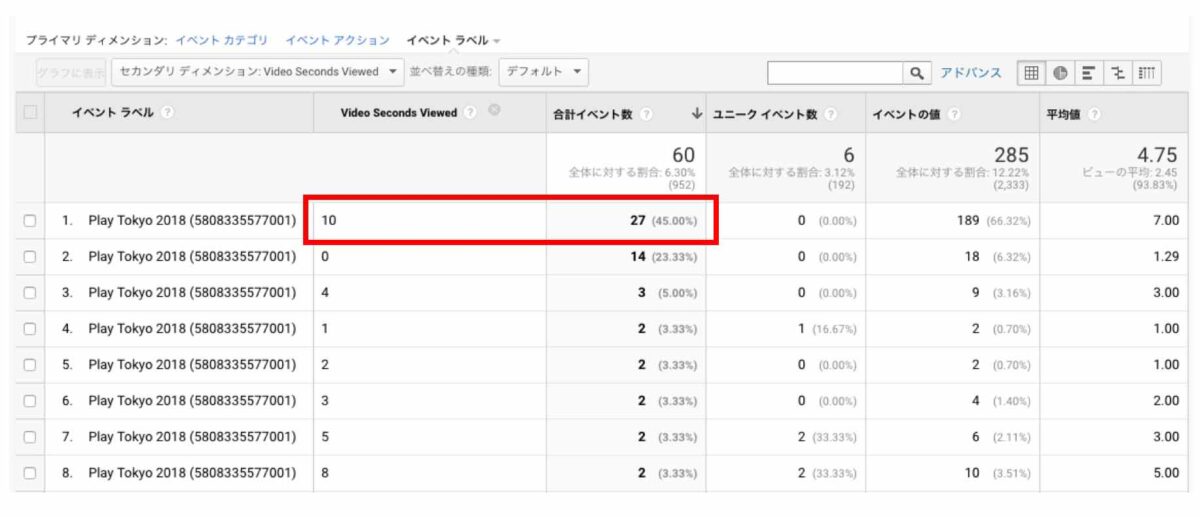Switch primary dimension to イベント カテゴリ
Screen dimensions: 1200x517
pyautogui.click(x=221, y=41)
